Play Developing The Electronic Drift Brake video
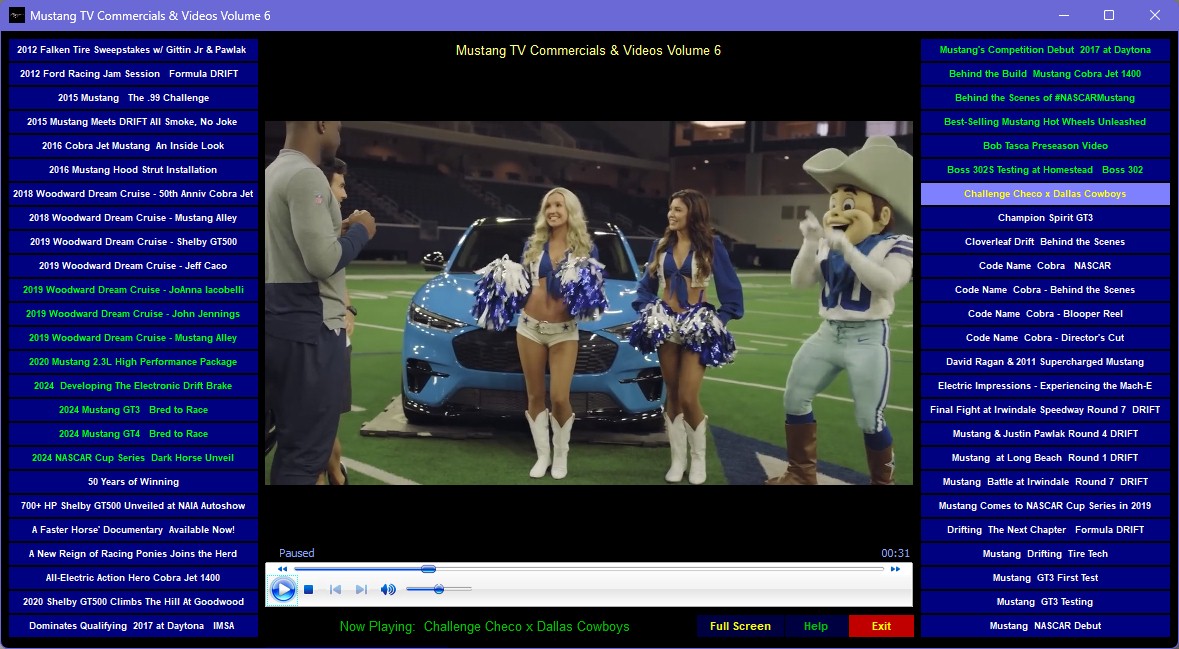1179x649 pixels. tap(133, 386)
